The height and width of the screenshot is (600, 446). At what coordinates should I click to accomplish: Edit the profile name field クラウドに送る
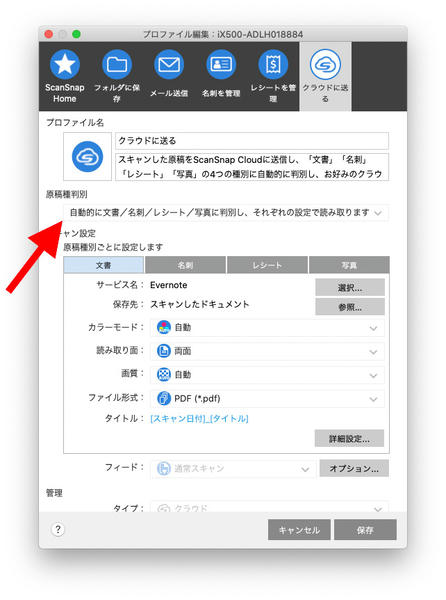point(252,141)
